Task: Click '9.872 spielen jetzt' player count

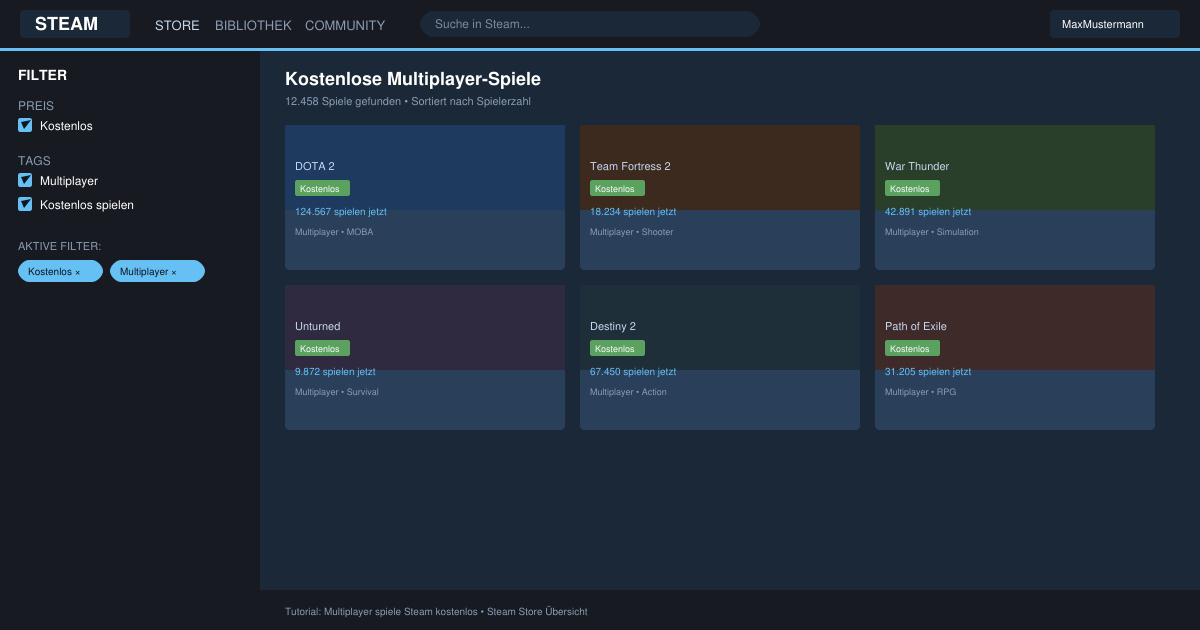Action: 335,372
